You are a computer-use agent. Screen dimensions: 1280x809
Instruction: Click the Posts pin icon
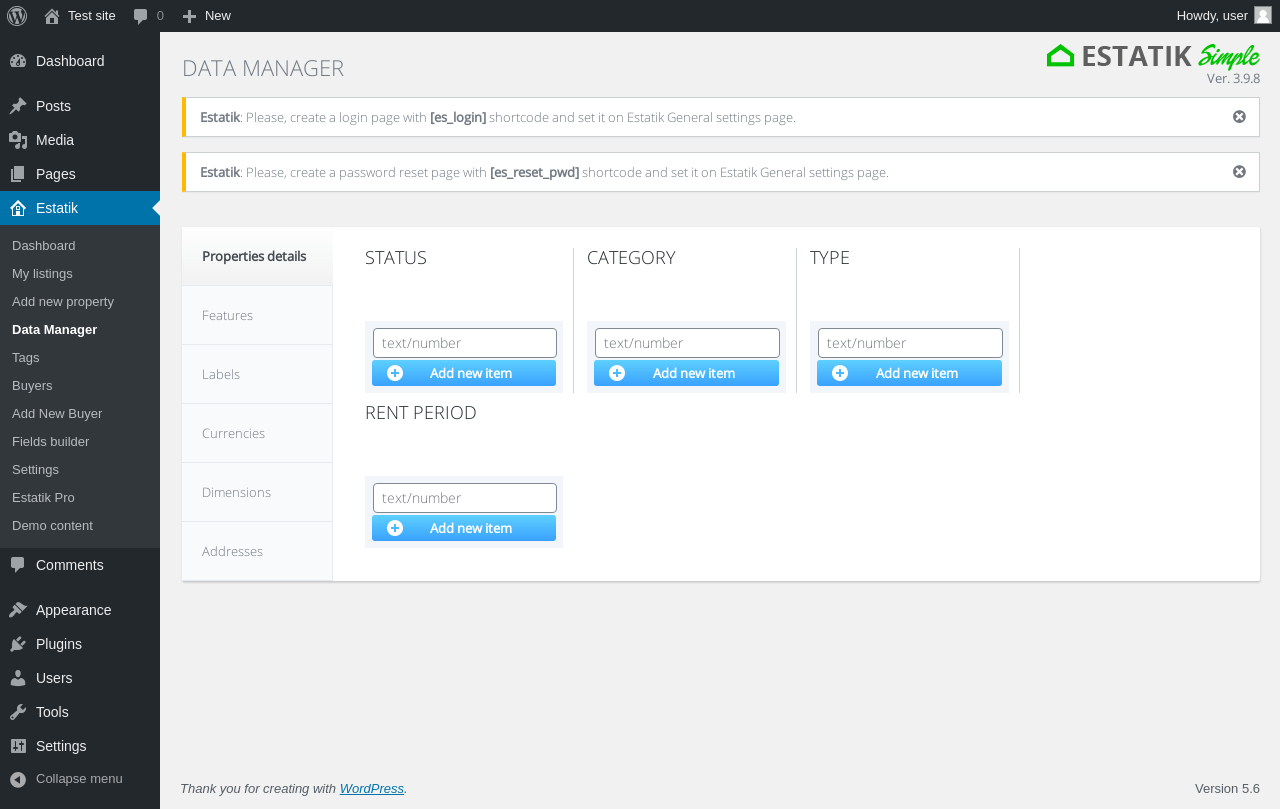(18, 106)
